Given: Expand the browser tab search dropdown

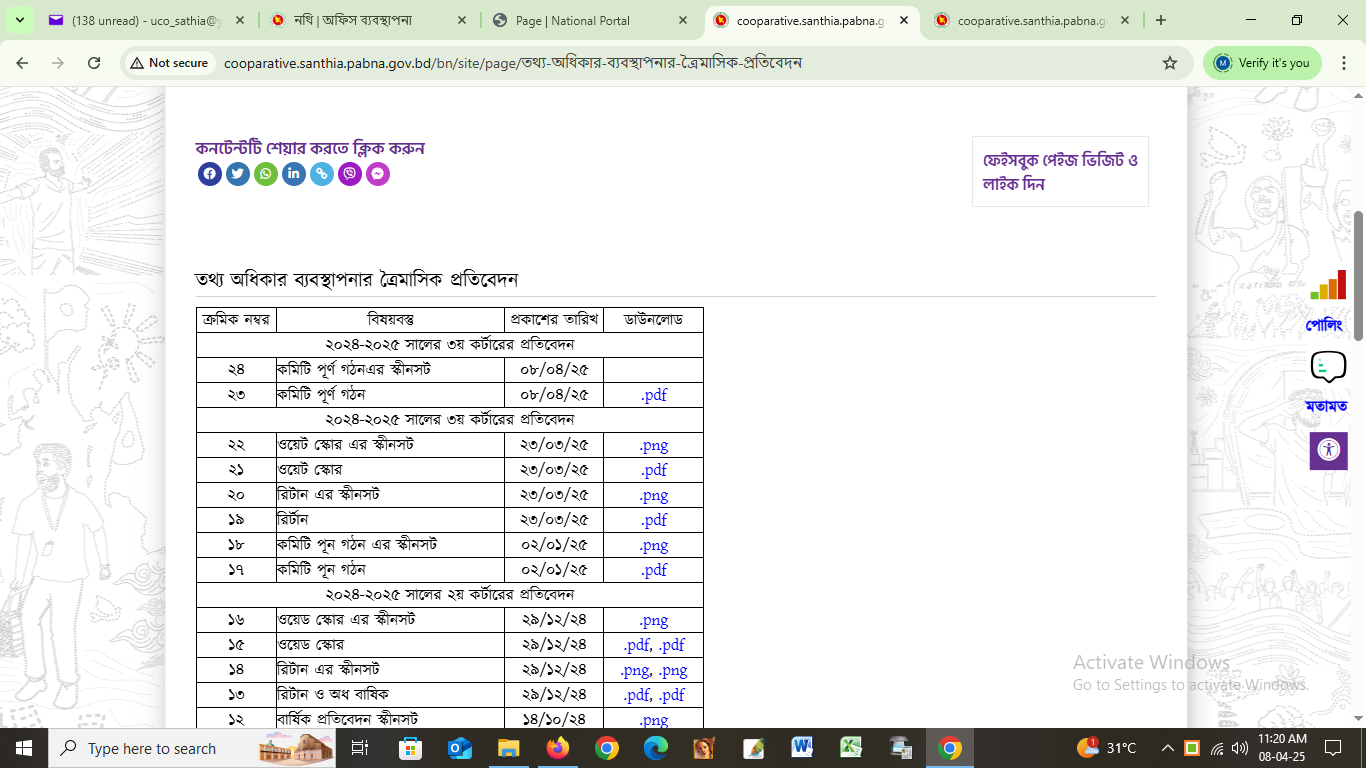Looking at the screenshot, I should (x=19, y=20).
